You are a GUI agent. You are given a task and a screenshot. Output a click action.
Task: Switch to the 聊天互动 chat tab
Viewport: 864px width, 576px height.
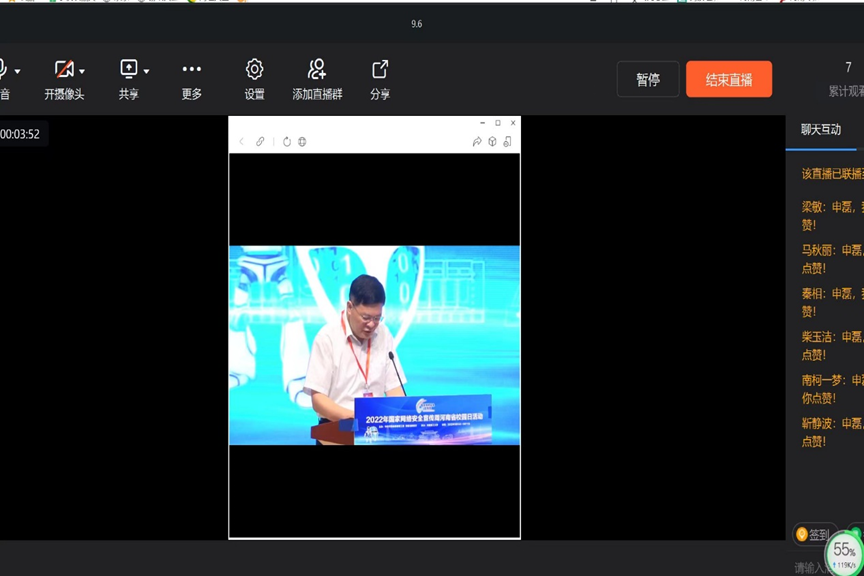click(x=821, y=130)
